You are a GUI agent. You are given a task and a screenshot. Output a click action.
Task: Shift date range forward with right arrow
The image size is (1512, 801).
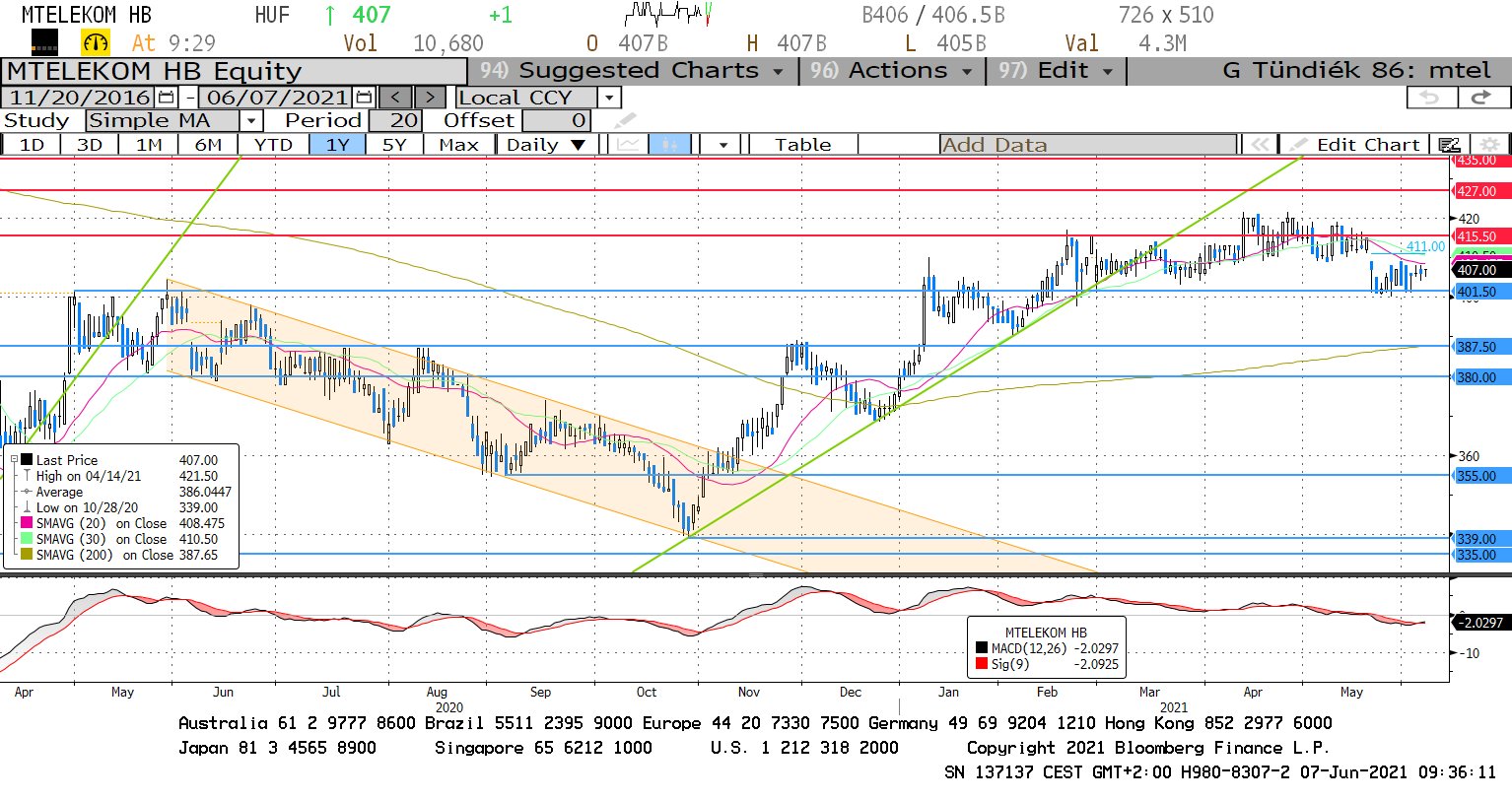(x=430, y=98)
